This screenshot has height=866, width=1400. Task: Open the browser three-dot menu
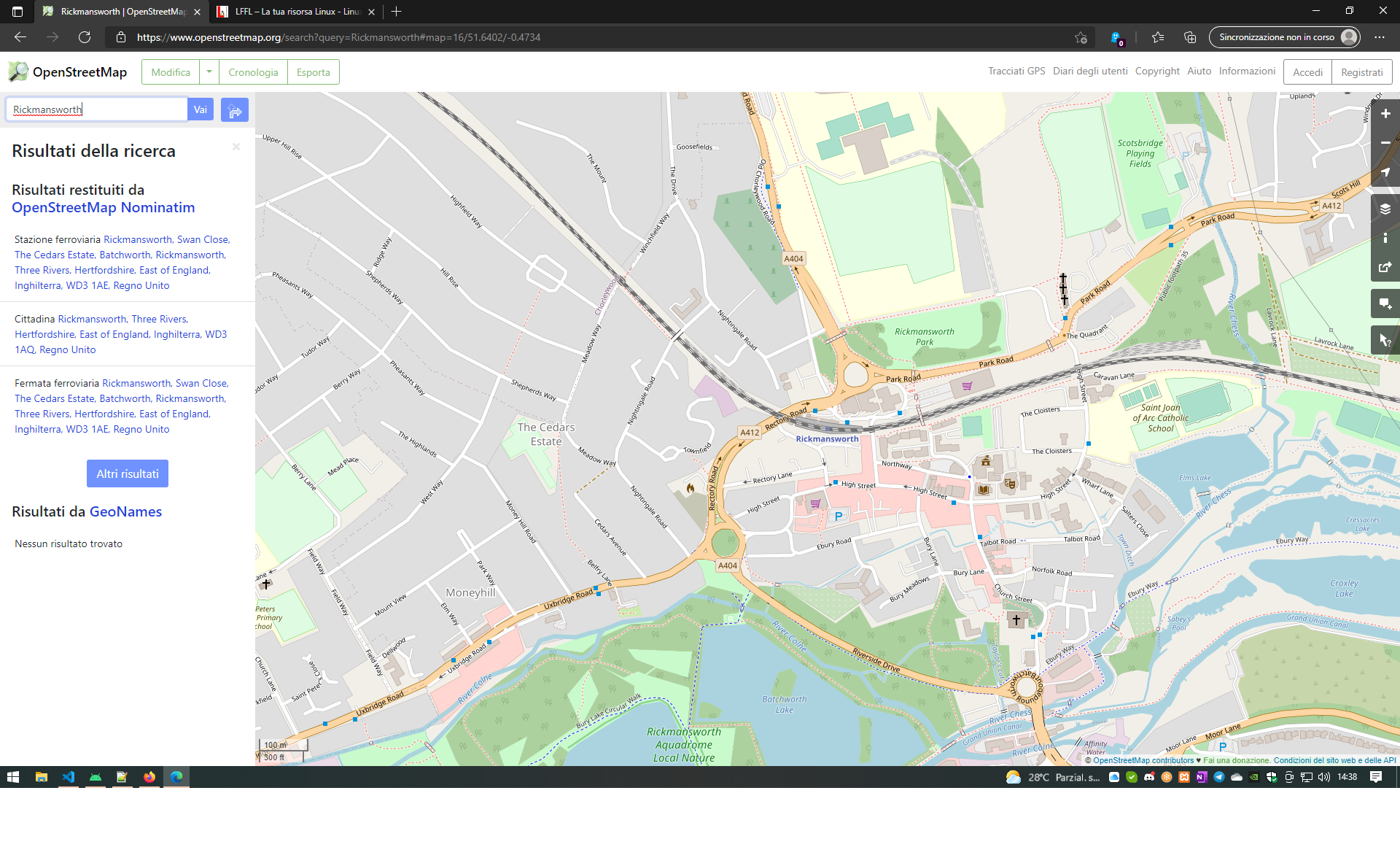point(1380,37)
